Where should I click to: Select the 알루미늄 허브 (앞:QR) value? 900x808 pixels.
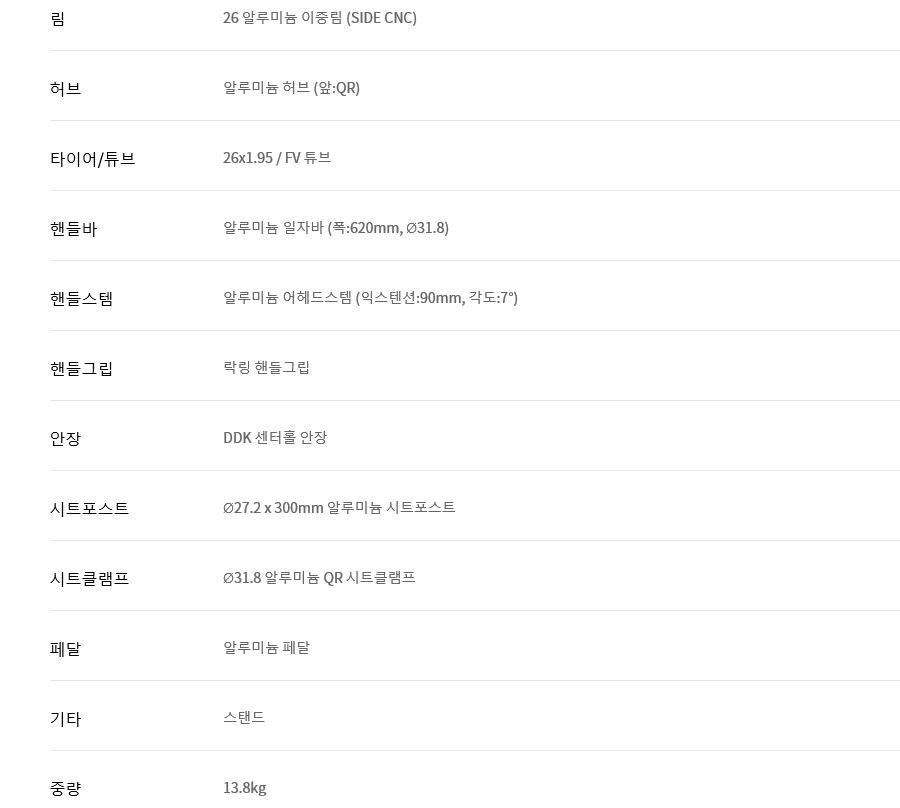point(291,88)
